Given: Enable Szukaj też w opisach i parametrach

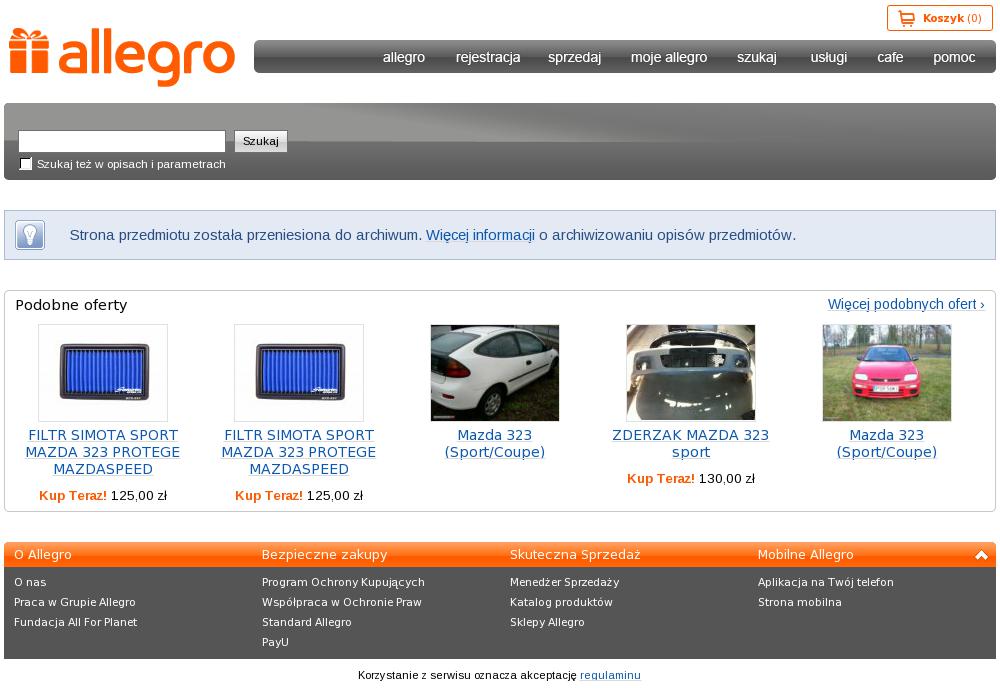Looking at the screenshot, I should 26,164.
